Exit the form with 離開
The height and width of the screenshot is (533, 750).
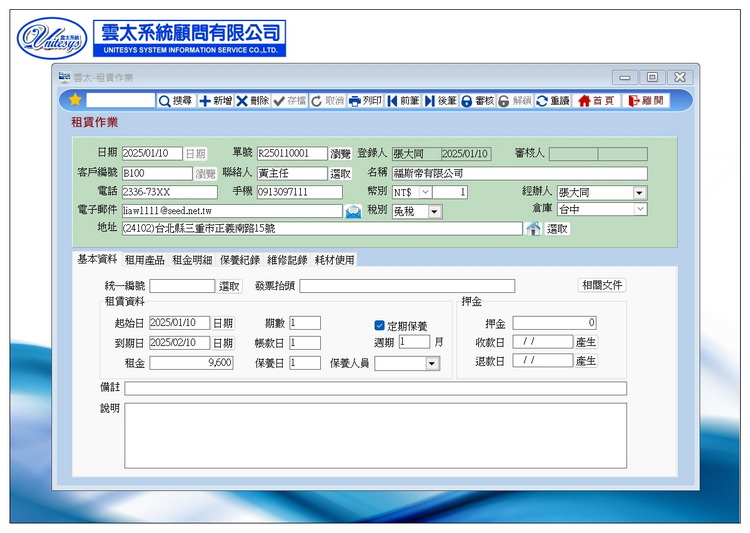tap(646, 100)
